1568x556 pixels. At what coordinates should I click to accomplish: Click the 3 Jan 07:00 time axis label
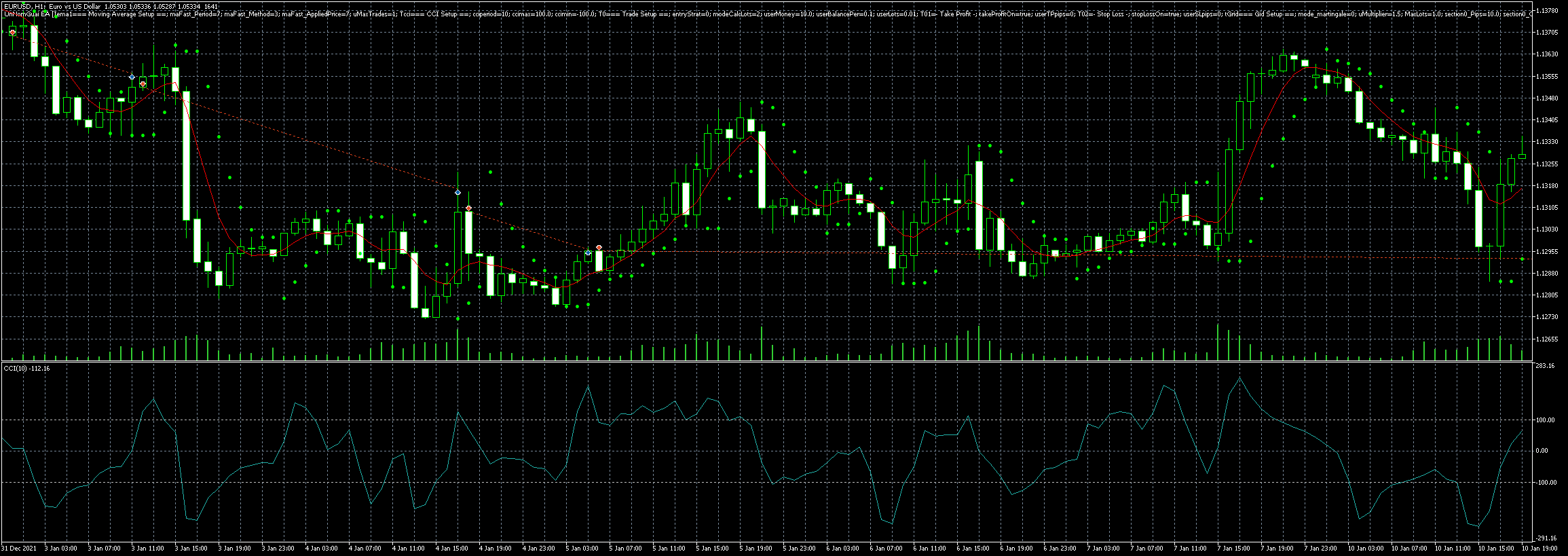104,548
